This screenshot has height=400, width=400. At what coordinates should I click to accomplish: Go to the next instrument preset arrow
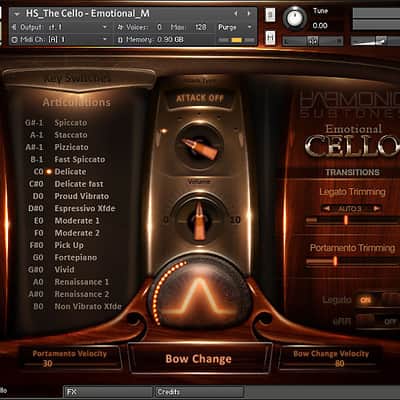[249, 14]
